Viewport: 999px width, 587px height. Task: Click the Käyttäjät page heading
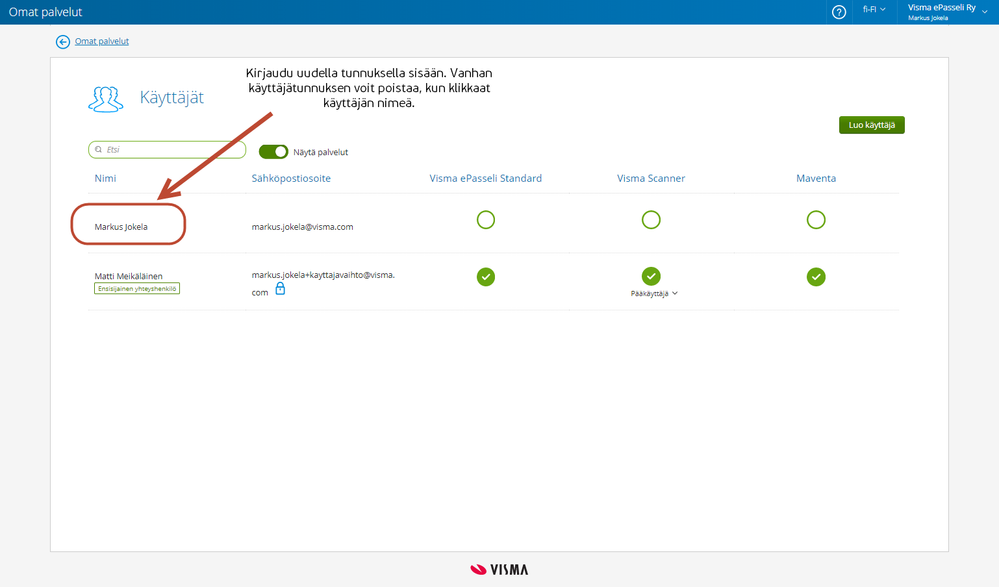172,98
